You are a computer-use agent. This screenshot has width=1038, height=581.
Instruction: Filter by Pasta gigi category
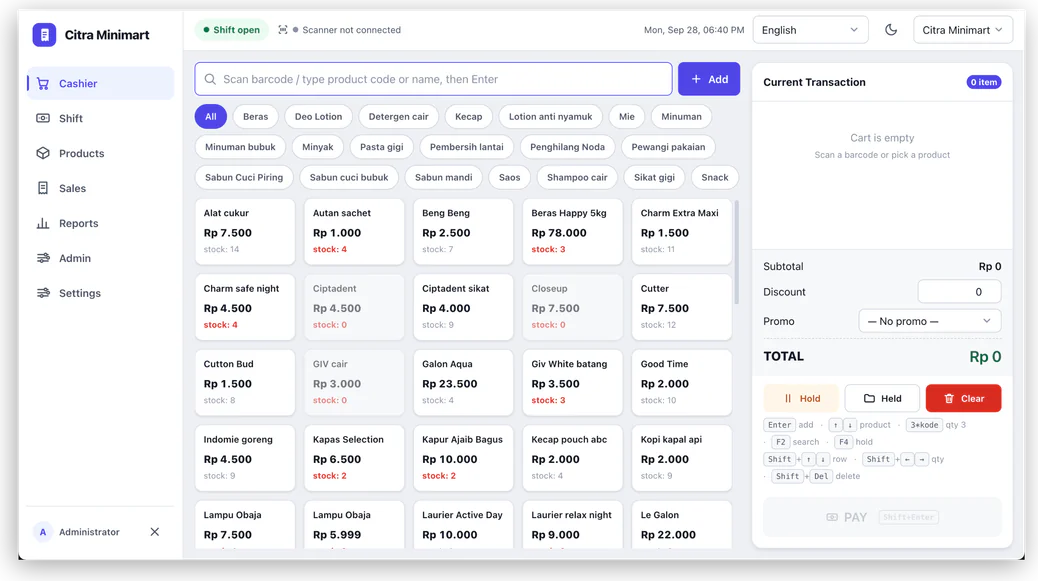pyautogui.click(x=381, y=147)
